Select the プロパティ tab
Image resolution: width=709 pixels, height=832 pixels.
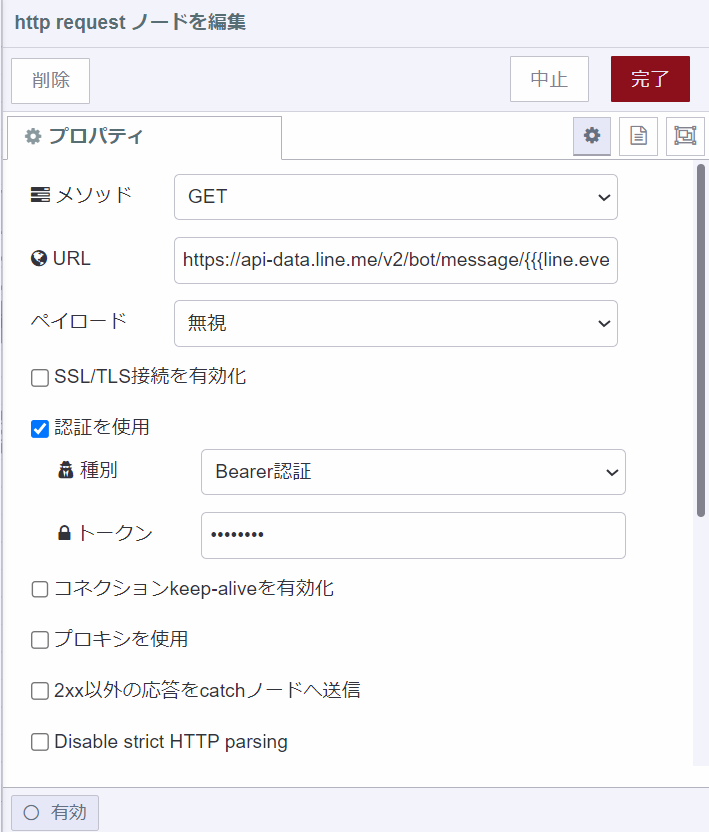(x=144, y=137)
